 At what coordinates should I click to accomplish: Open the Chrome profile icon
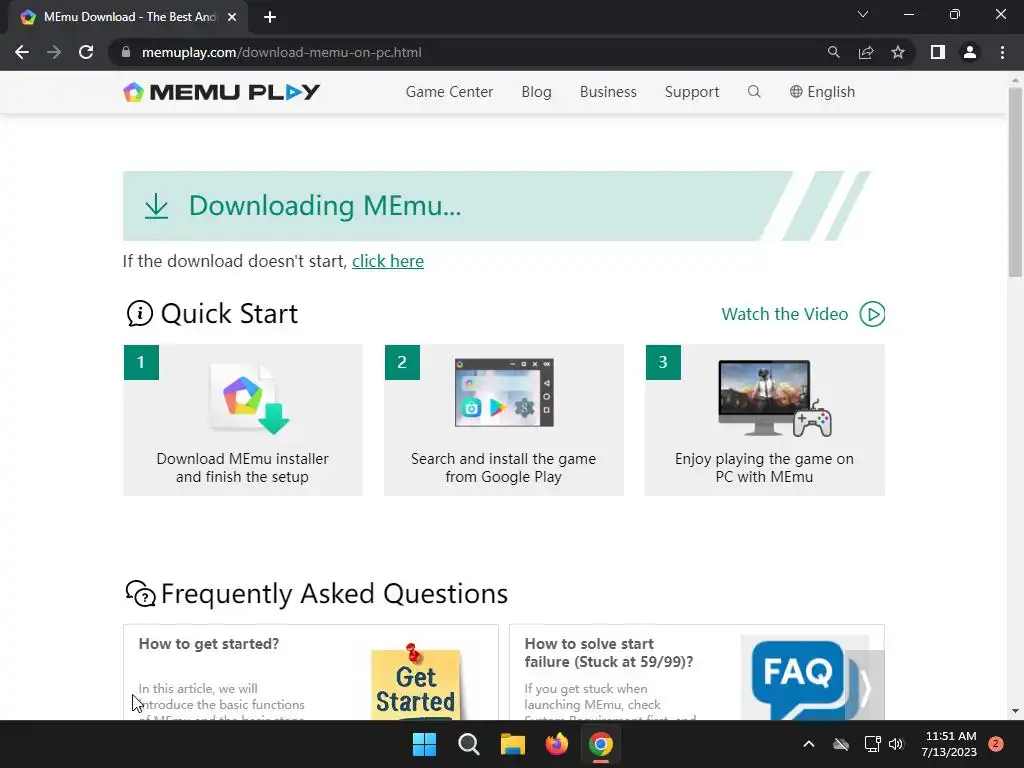[x=970, y=52]
